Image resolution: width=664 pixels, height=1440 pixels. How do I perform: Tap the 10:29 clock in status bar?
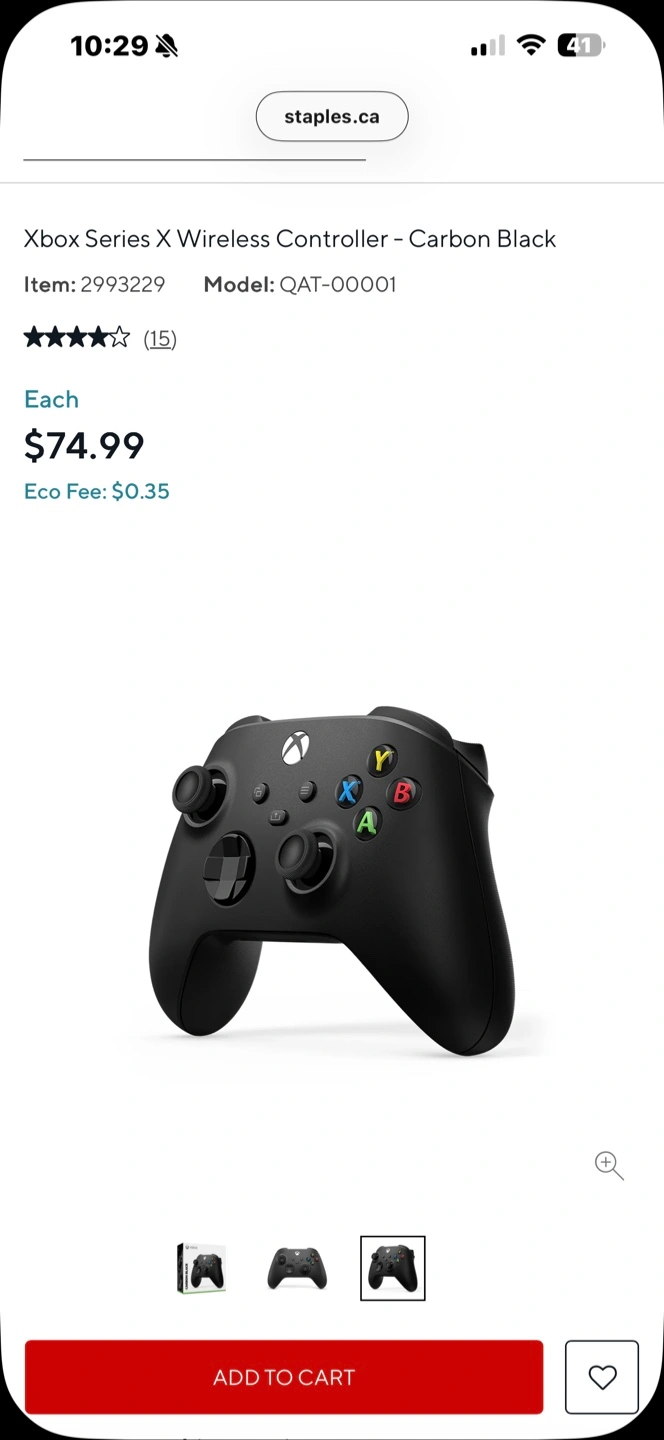pyautogui.click(x=109, y=46)
